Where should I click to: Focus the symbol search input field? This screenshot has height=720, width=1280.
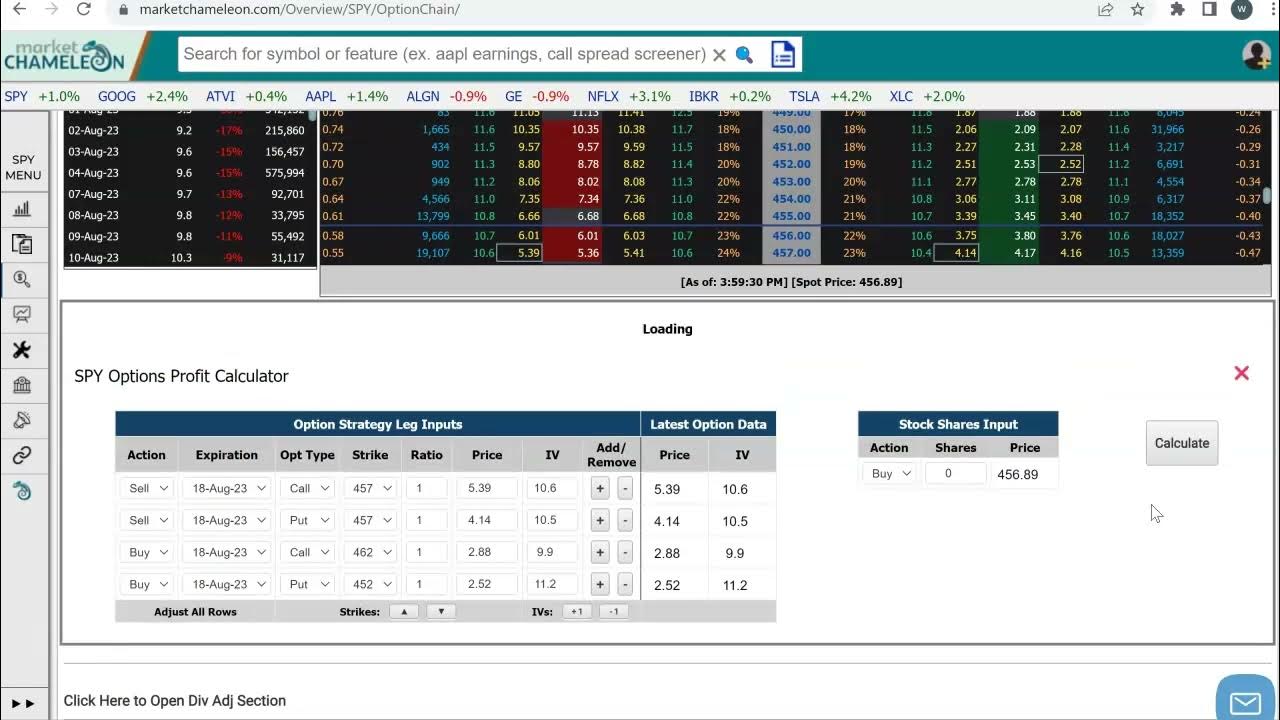(x=443, y=54)
